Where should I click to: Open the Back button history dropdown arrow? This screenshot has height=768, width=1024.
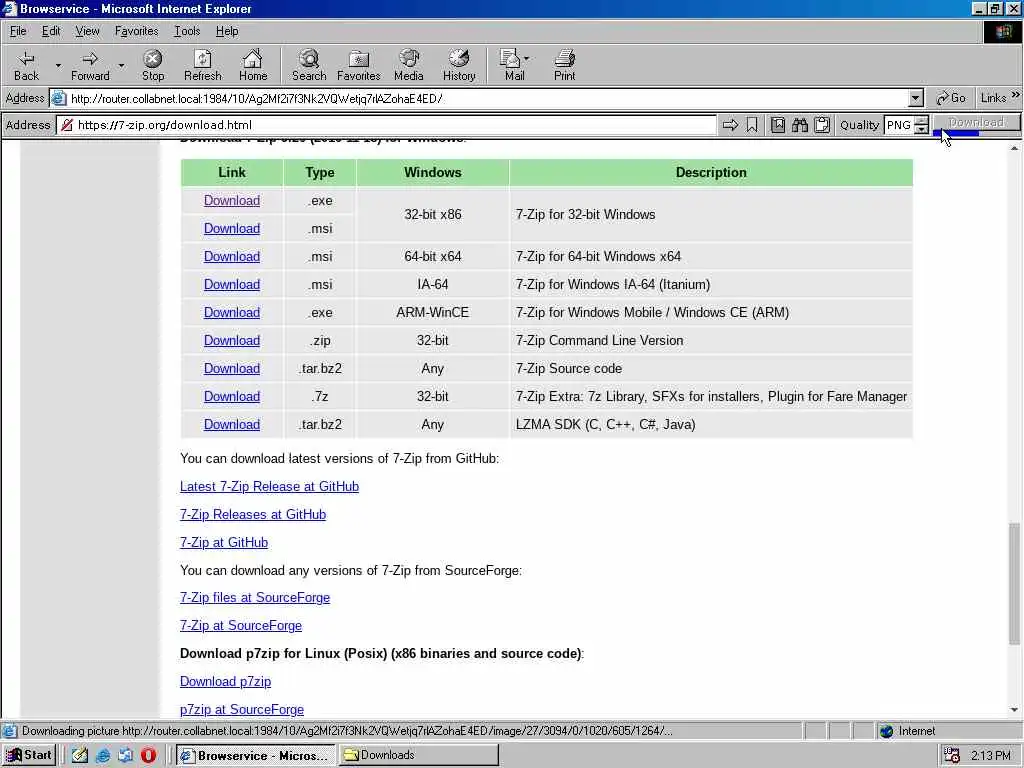tap(57, 65)
